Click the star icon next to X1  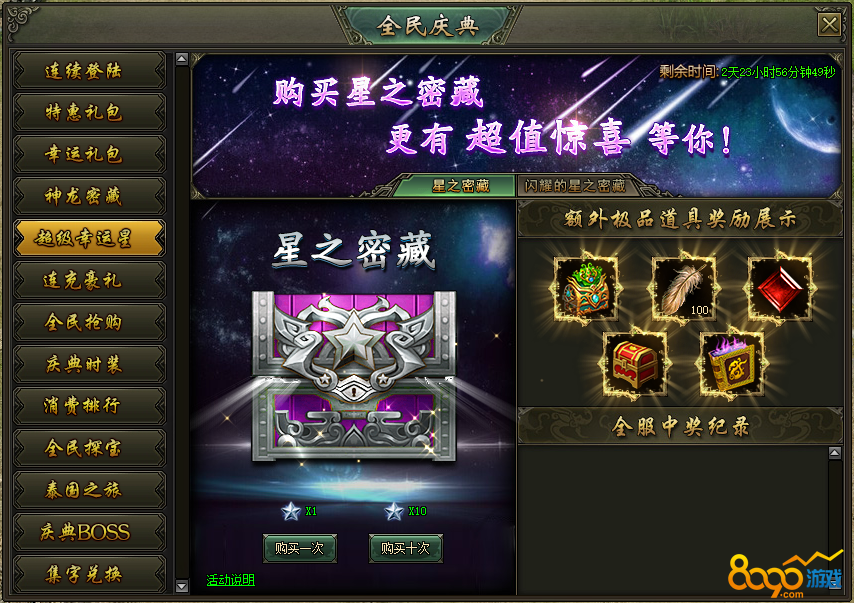tap(291, 511)
